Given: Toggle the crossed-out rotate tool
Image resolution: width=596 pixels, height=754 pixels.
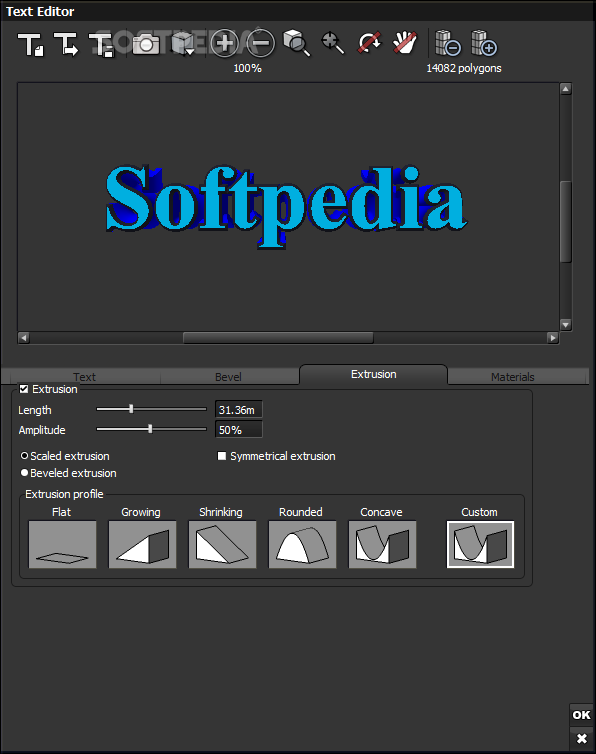Looking at the screenshot, I should (369, 43).
